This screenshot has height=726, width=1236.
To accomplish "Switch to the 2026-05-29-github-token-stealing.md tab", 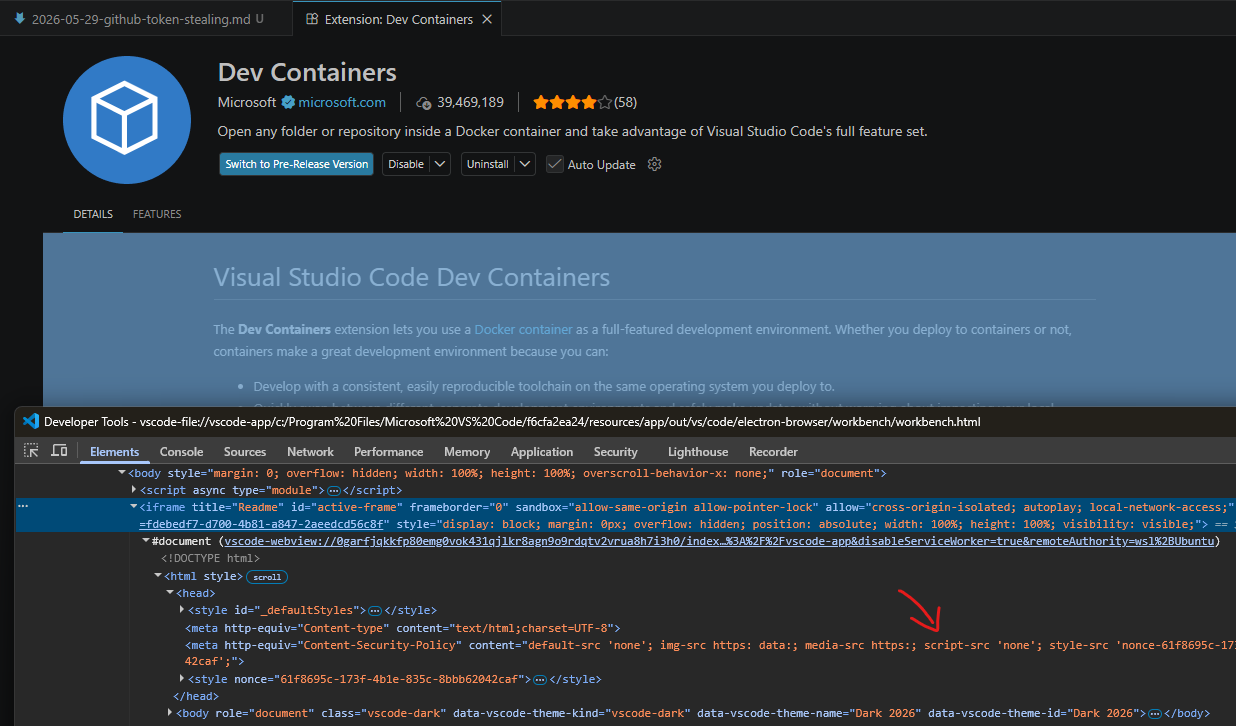I will (147, 19).
